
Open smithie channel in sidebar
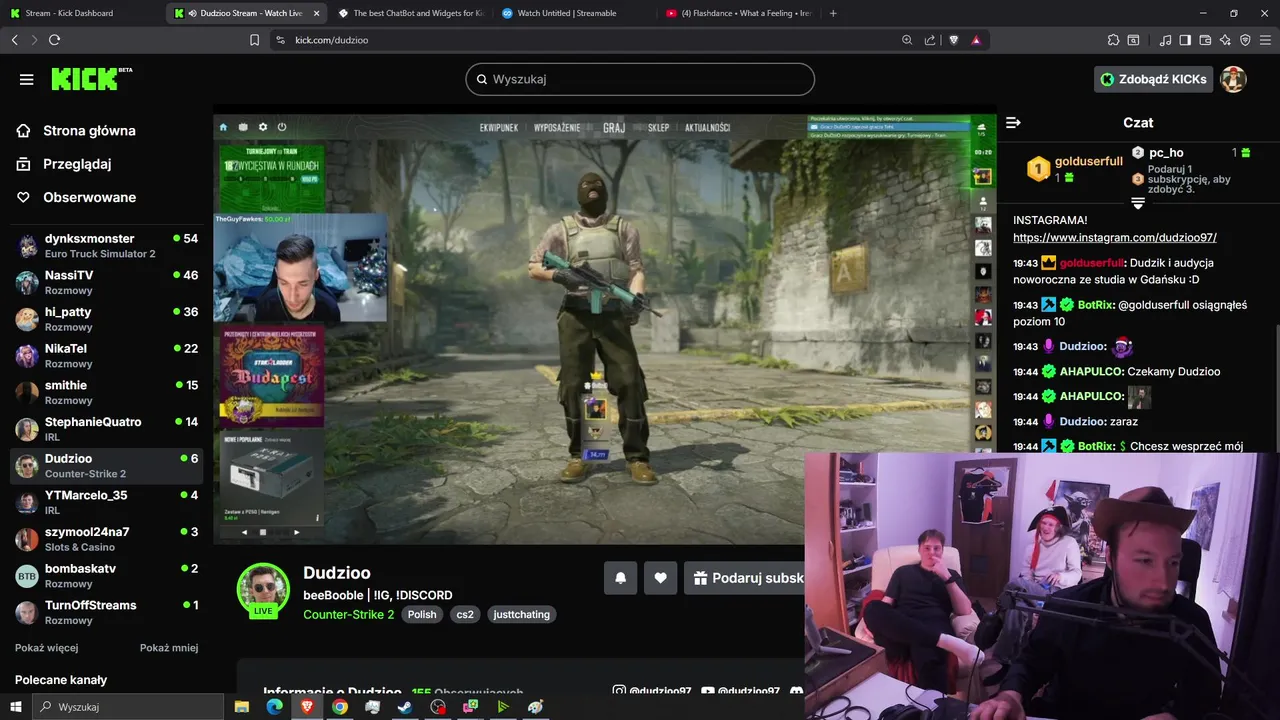[107, 392]
